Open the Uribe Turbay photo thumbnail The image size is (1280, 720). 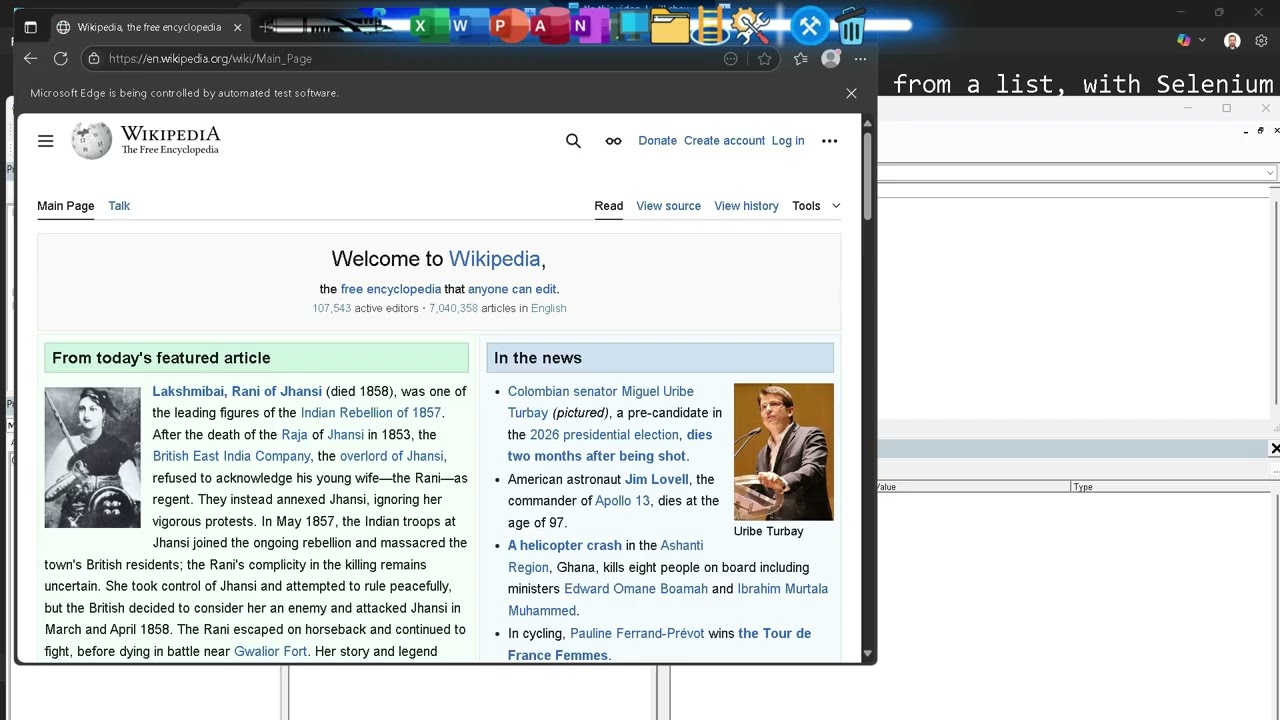783,452
